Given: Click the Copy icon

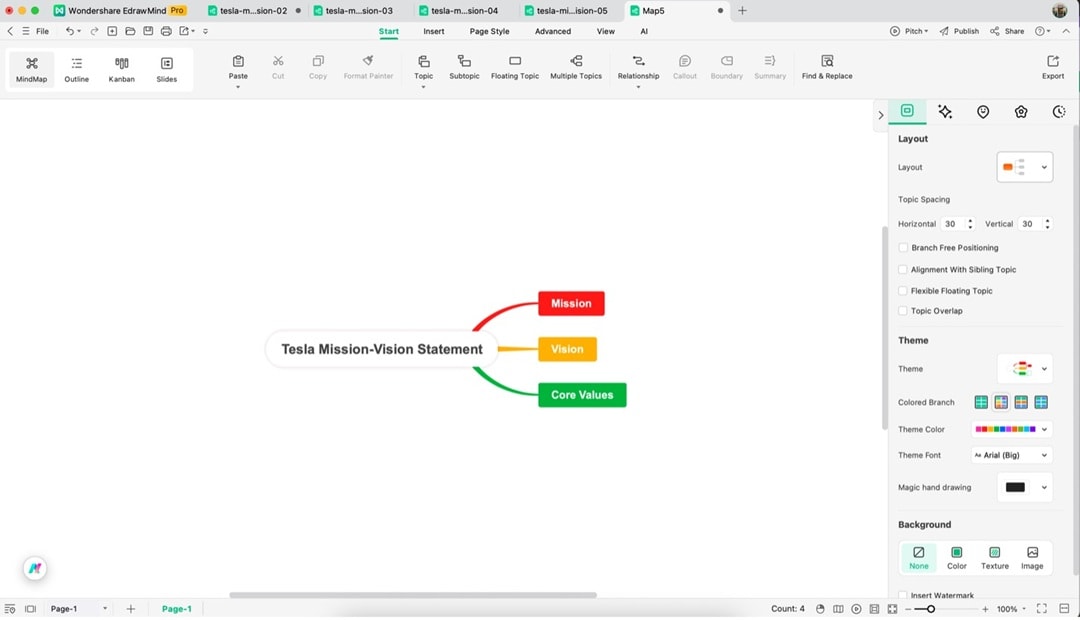Looking at the screenshot, I should [318, 61].
